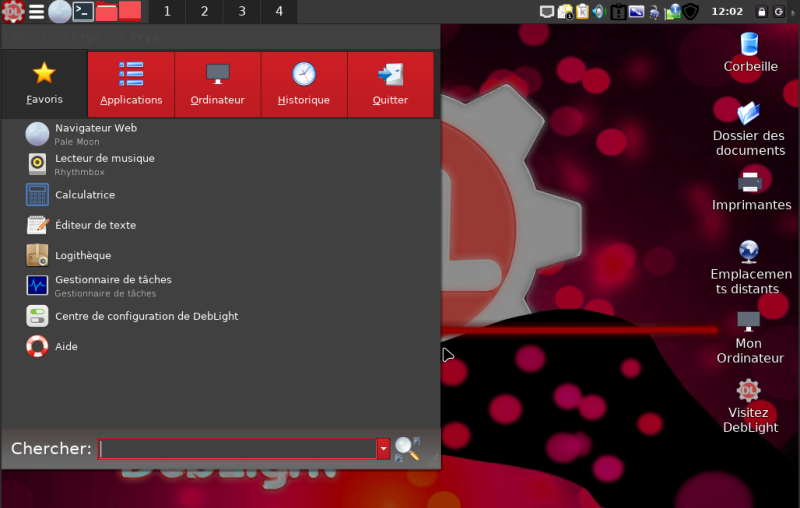The width and height of the screenshot is (800, 508).
Task: Launch Éditeur de texte
Action: 95,225
